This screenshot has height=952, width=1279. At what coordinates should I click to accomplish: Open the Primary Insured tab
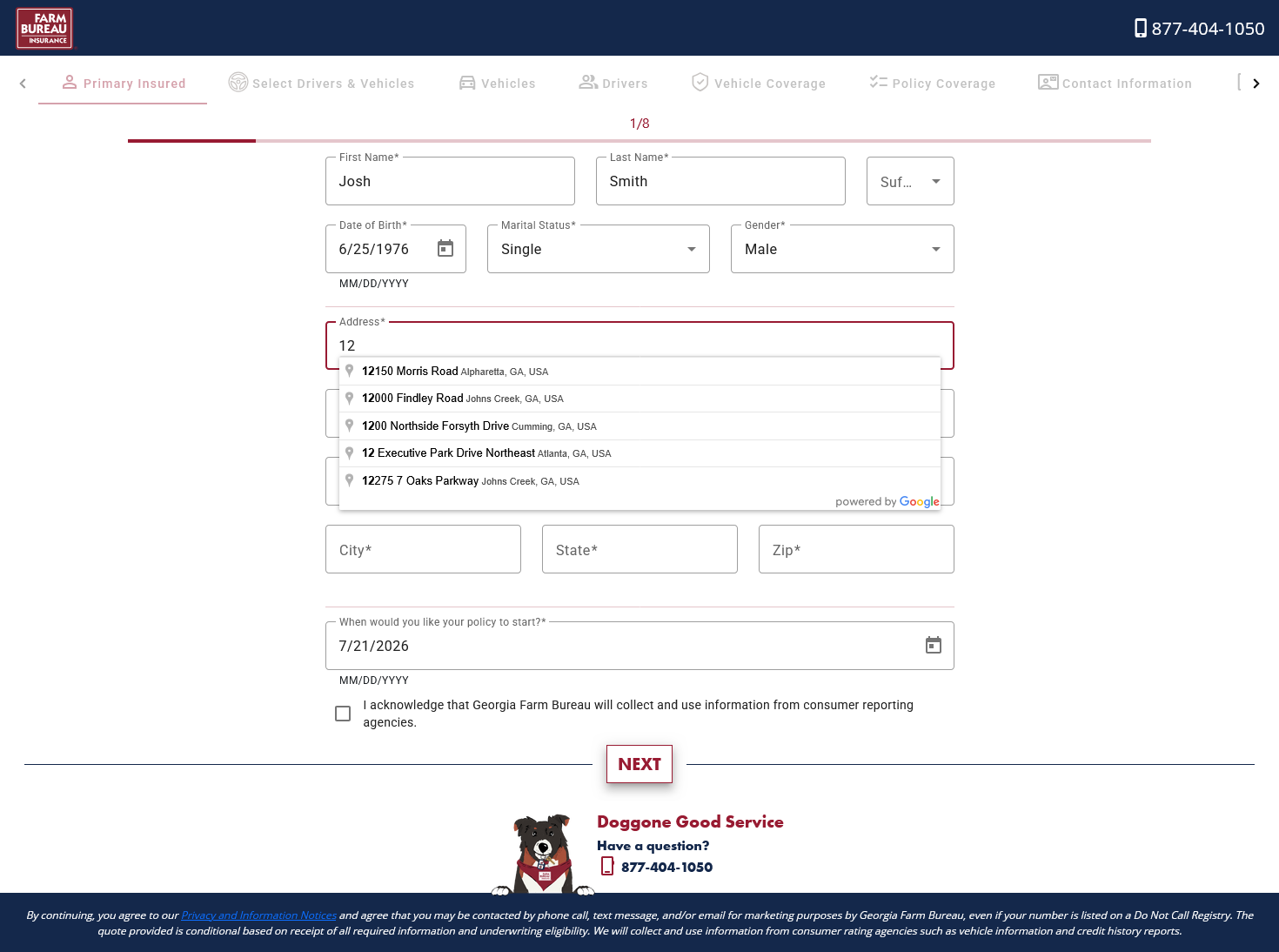123,84
